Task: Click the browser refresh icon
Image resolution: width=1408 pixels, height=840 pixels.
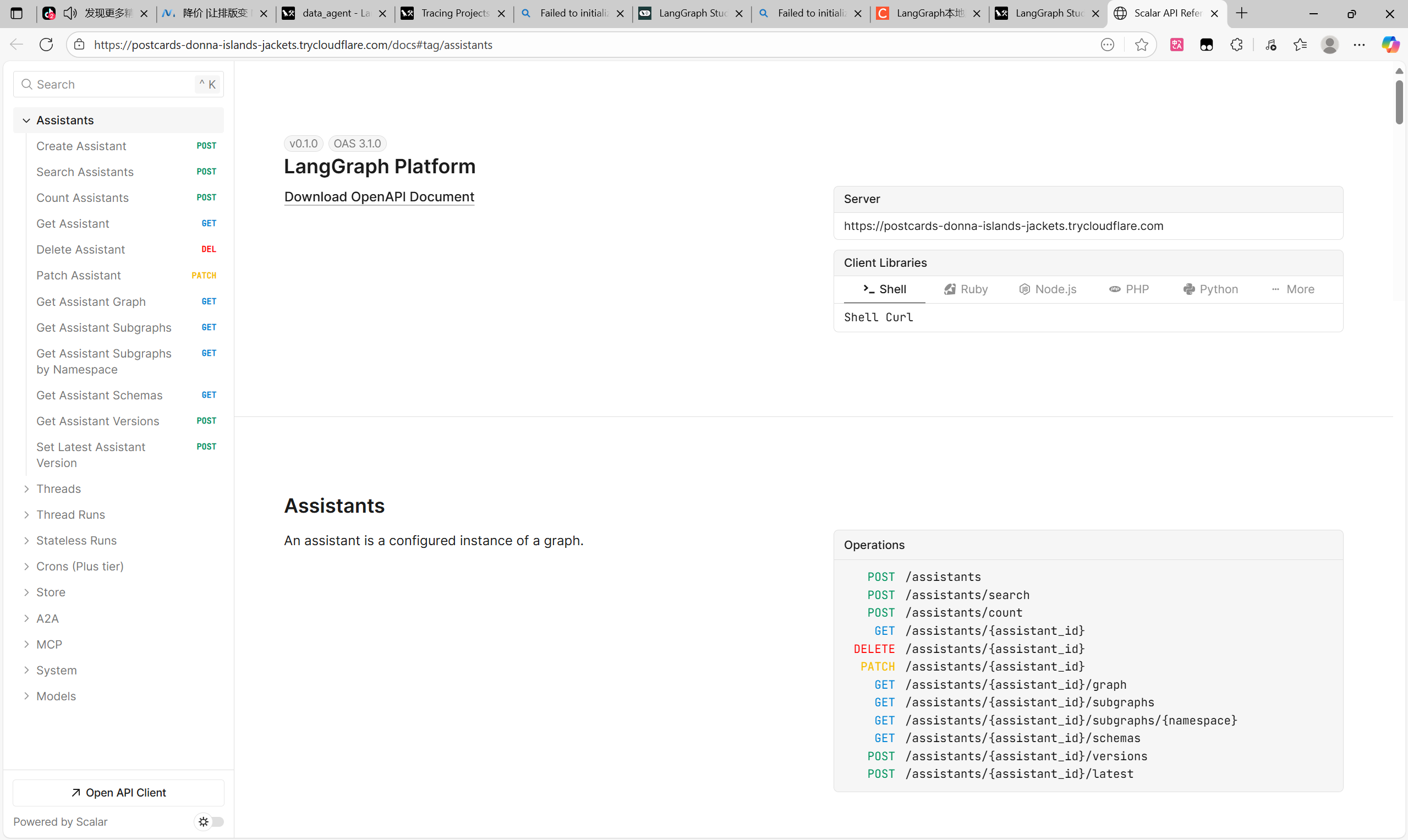Action: [x=46, y=45]
